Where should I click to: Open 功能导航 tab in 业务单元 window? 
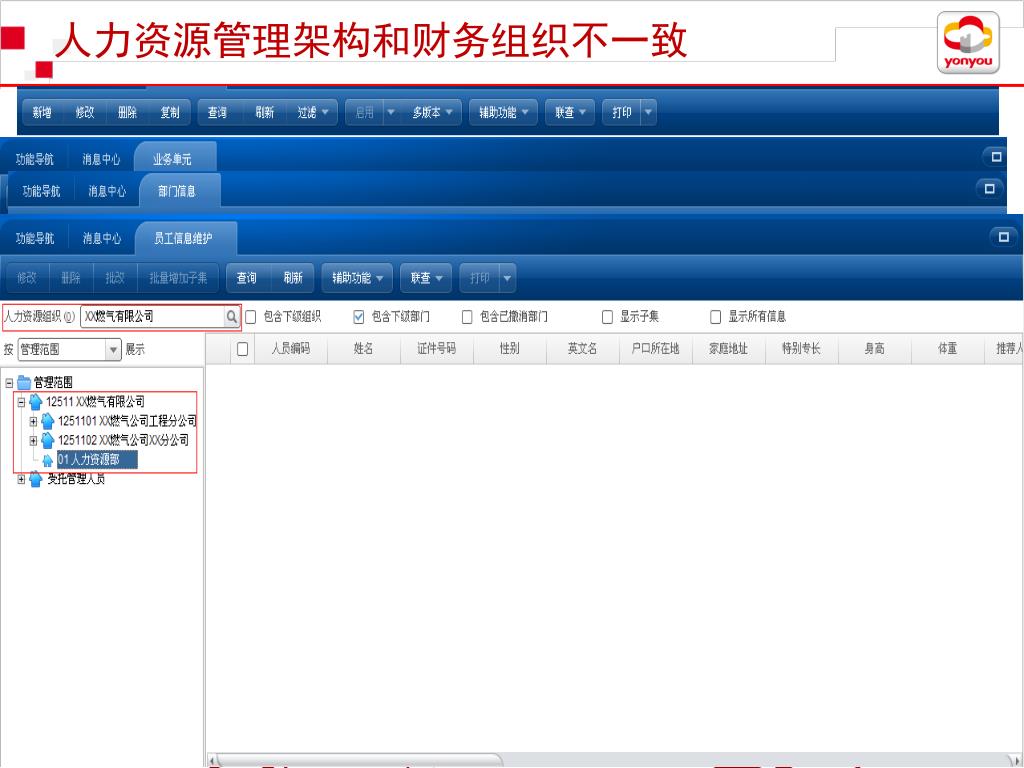[35, 159]
